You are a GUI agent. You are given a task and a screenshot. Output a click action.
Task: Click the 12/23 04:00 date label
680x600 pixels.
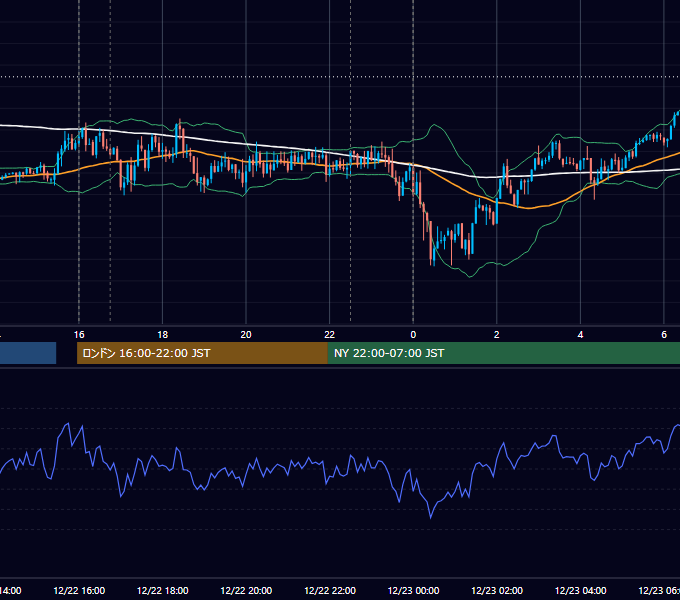point(580,591)
